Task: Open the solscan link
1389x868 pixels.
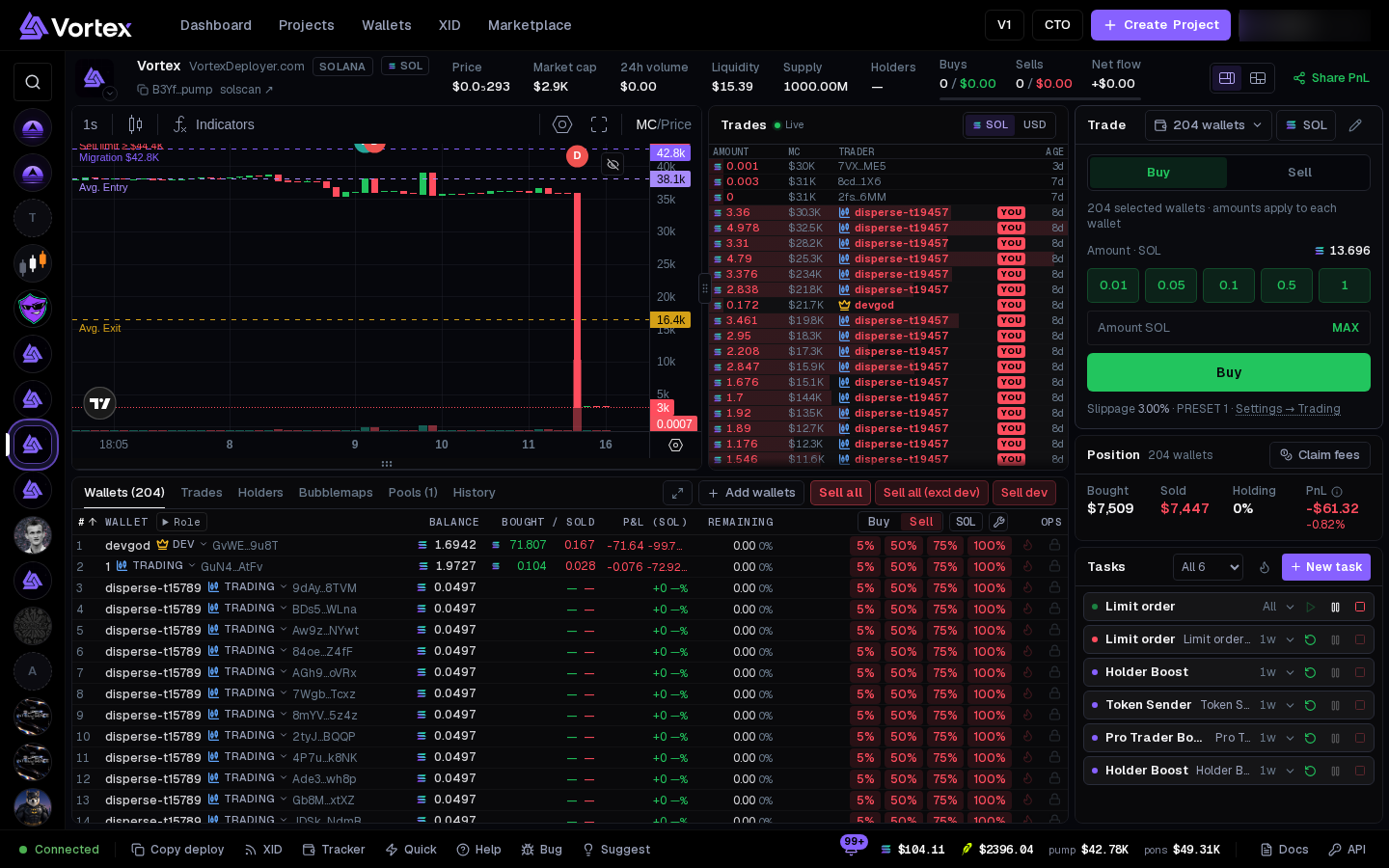Action: pyautogui.click(x=247, y=90)
